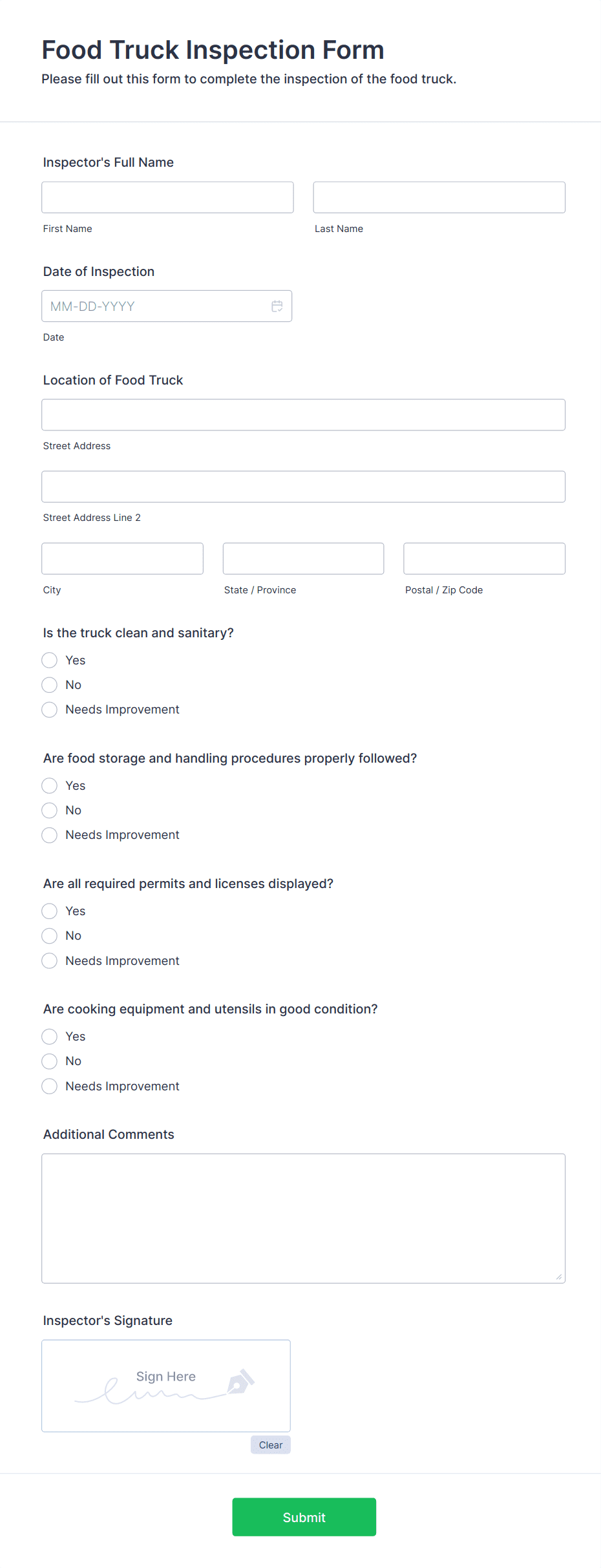Select No for permits and licenses displayed
This screenshot has height=1568, width=601.
(x=50, y=936)
